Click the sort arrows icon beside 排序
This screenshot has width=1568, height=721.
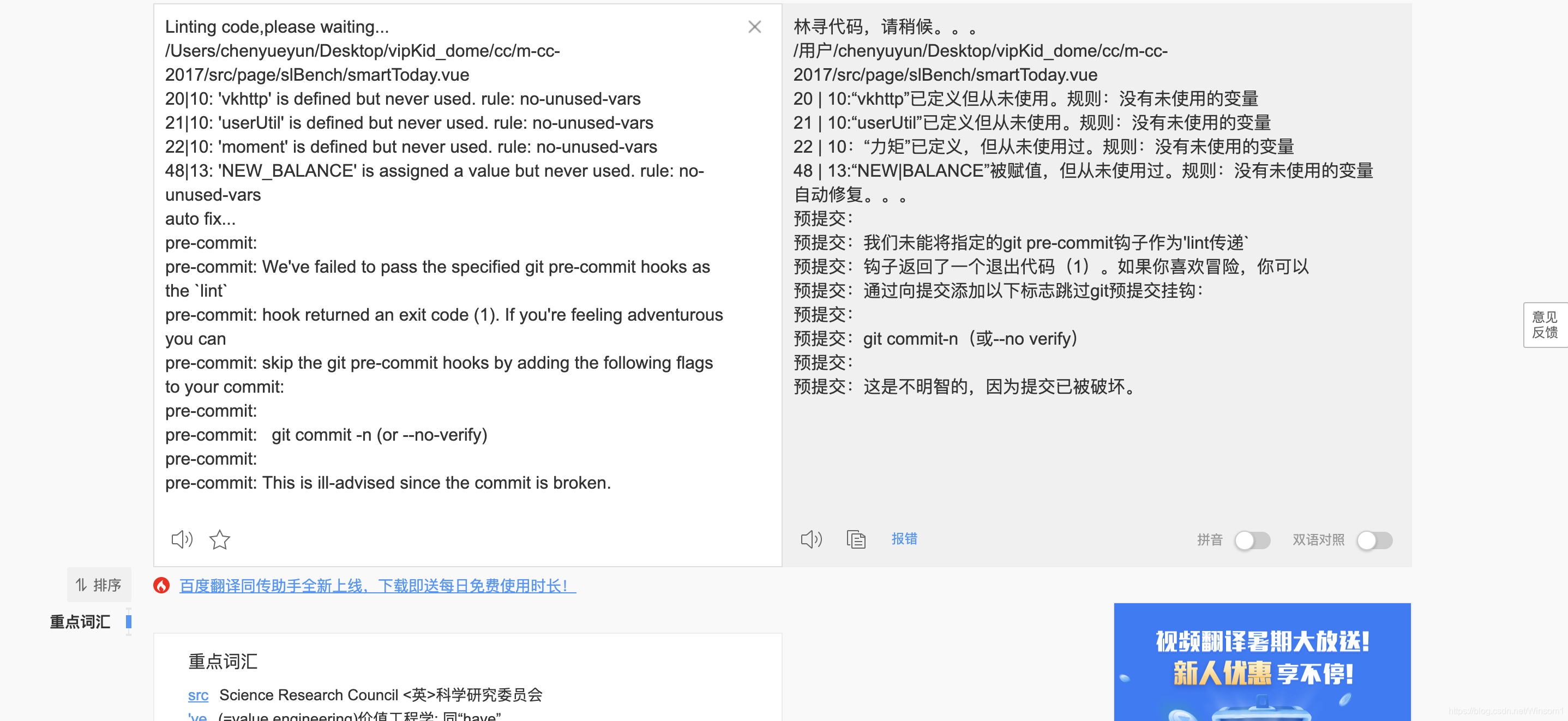(x=81, y=585)
